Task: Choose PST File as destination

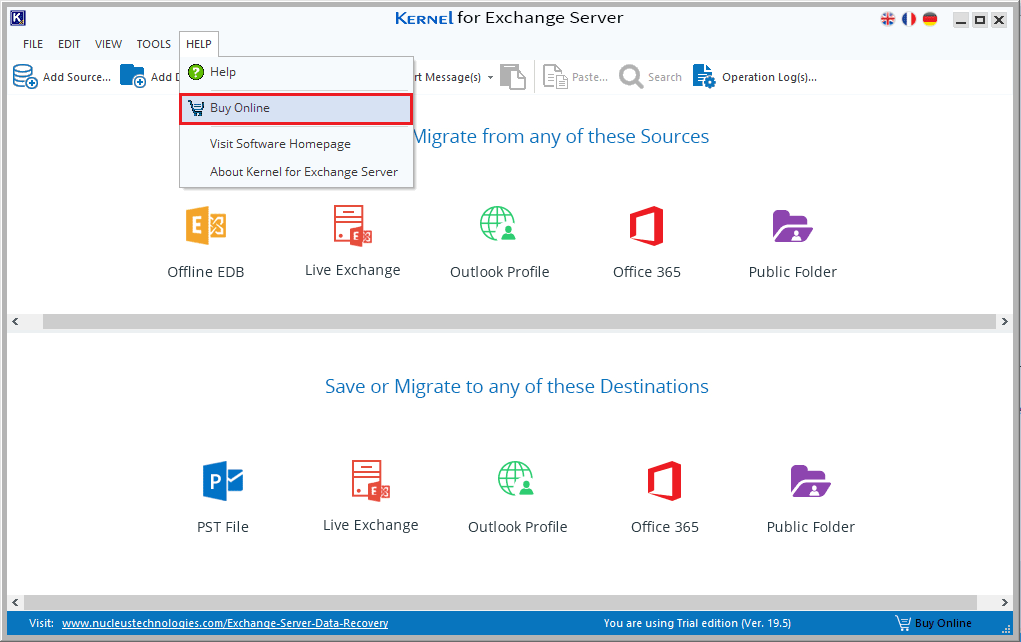Action: point(222,482)
